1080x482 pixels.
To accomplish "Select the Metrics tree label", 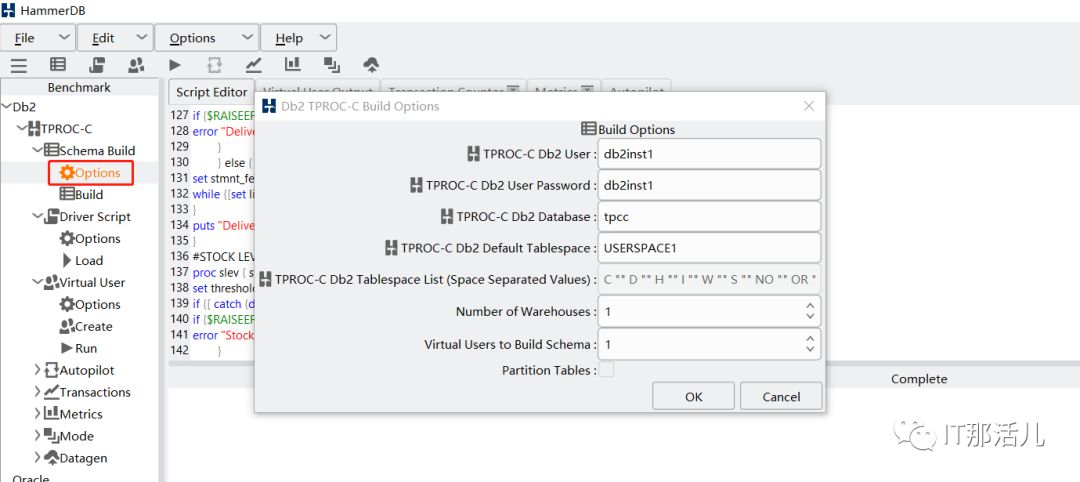I will [81, 415].
